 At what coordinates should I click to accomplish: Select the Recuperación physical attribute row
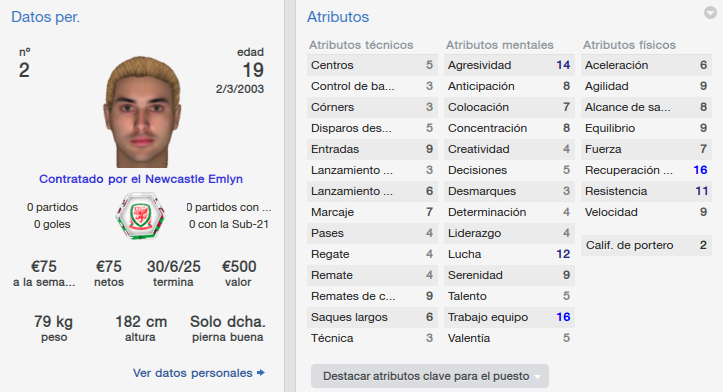(646, 170)
